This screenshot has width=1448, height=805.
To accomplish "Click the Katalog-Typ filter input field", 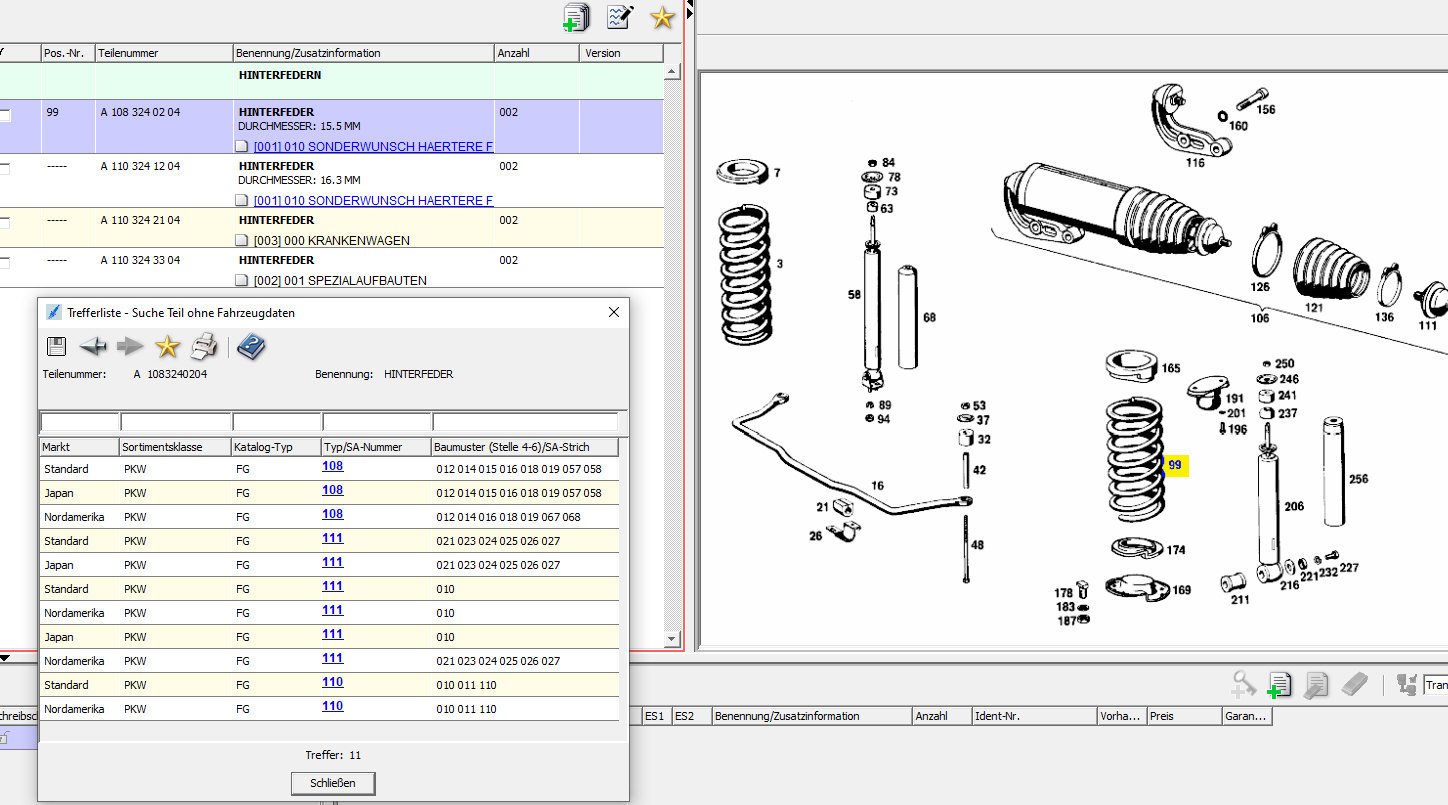I will pos(277,422).
